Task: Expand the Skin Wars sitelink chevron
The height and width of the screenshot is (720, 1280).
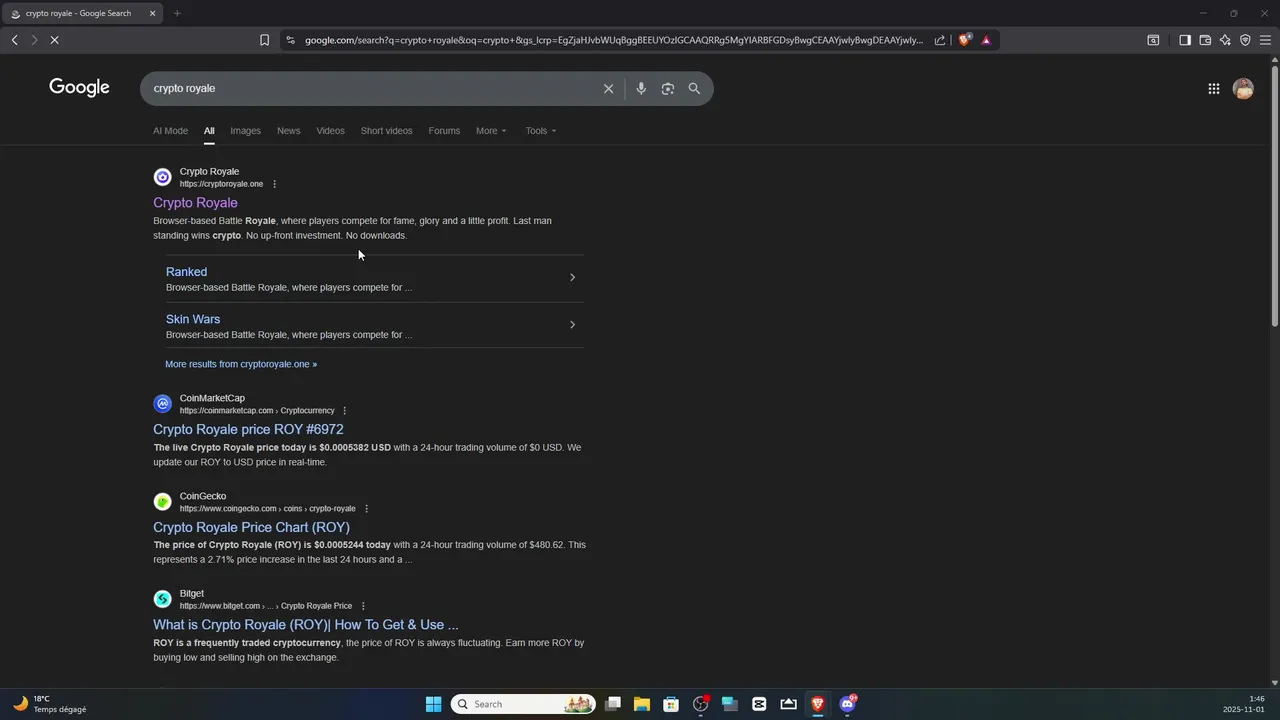Action: point(572,324)
